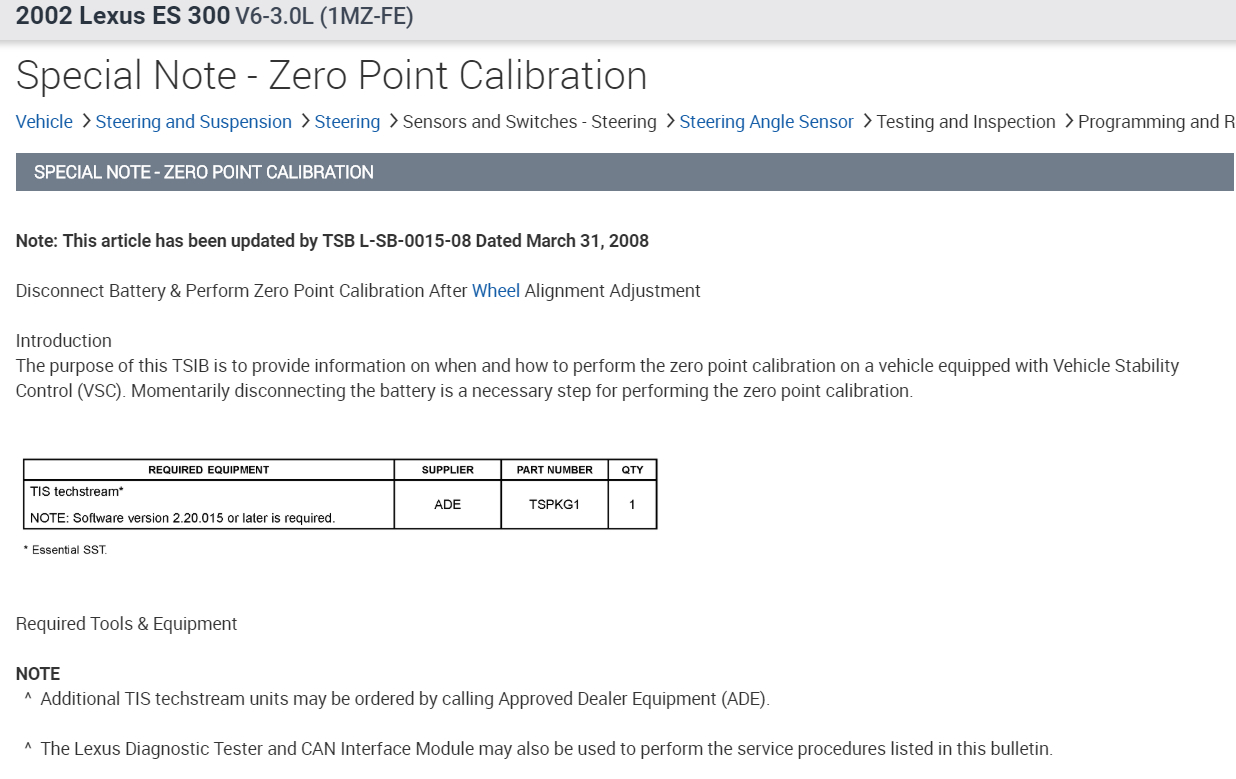The height and width of the screenshot is (779, 1236).
Task: Click chevron before Sensors and Switches
Action: (x=392, y=121)
